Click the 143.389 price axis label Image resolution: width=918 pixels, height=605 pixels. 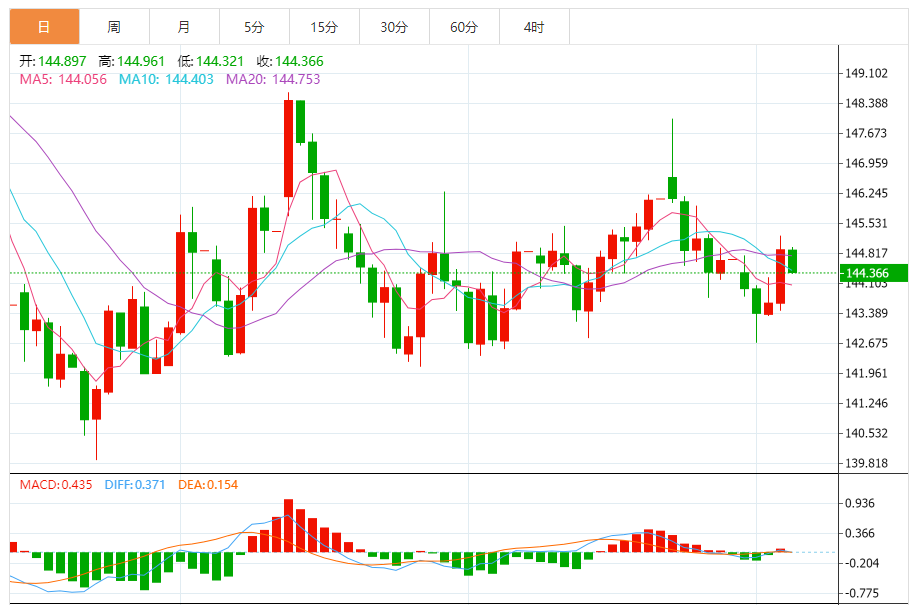click(866, 313)
